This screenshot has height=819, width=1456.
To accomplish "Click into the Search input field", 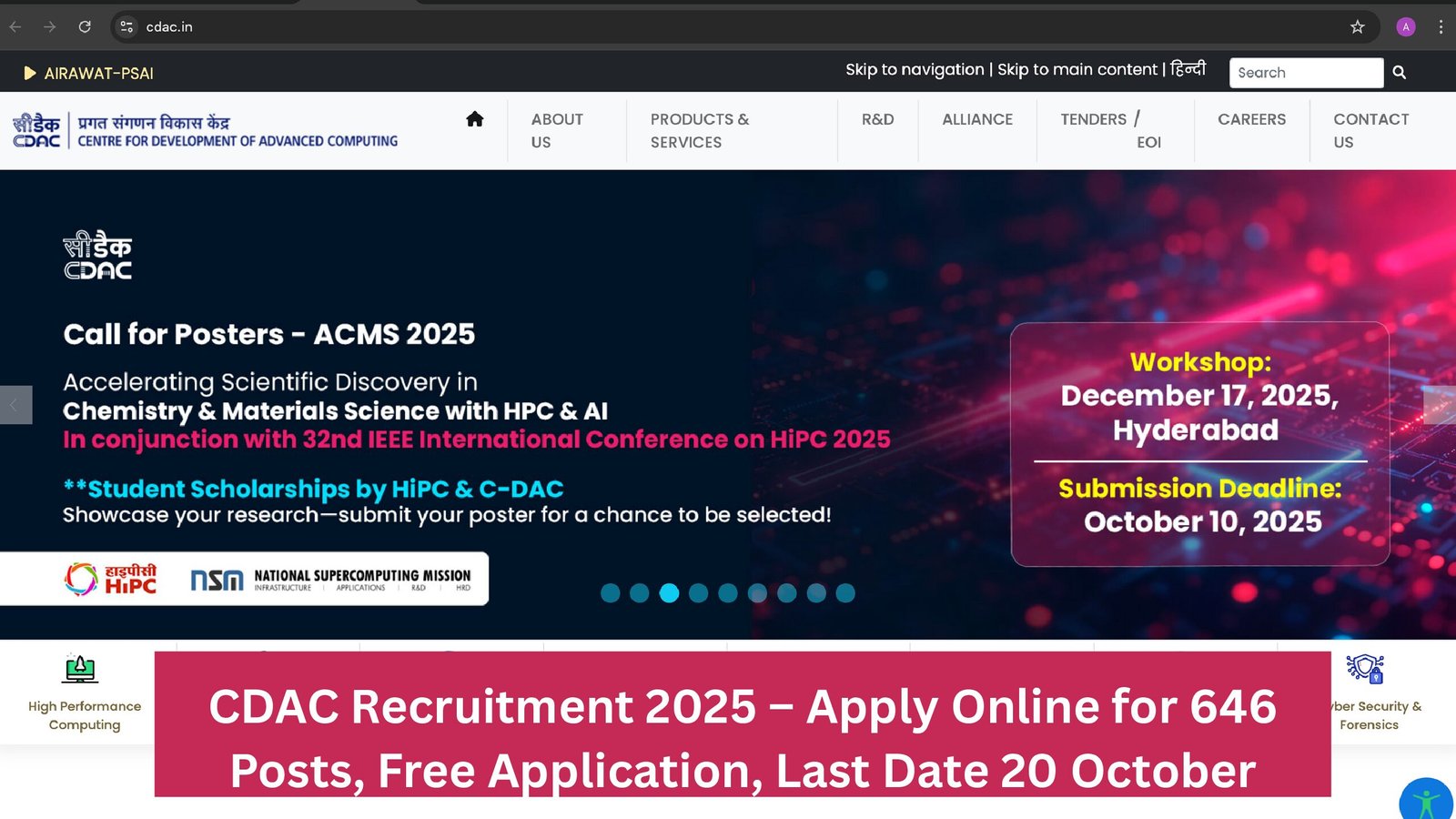I will point(1305,73).
